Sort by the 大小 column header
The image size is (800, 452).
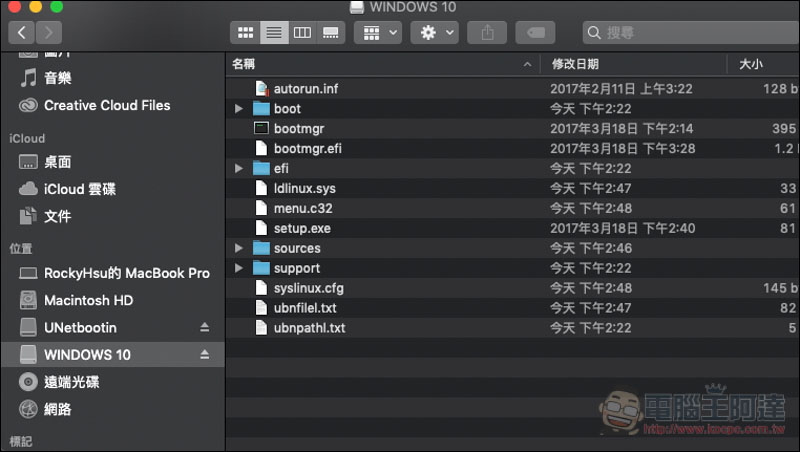763,64
